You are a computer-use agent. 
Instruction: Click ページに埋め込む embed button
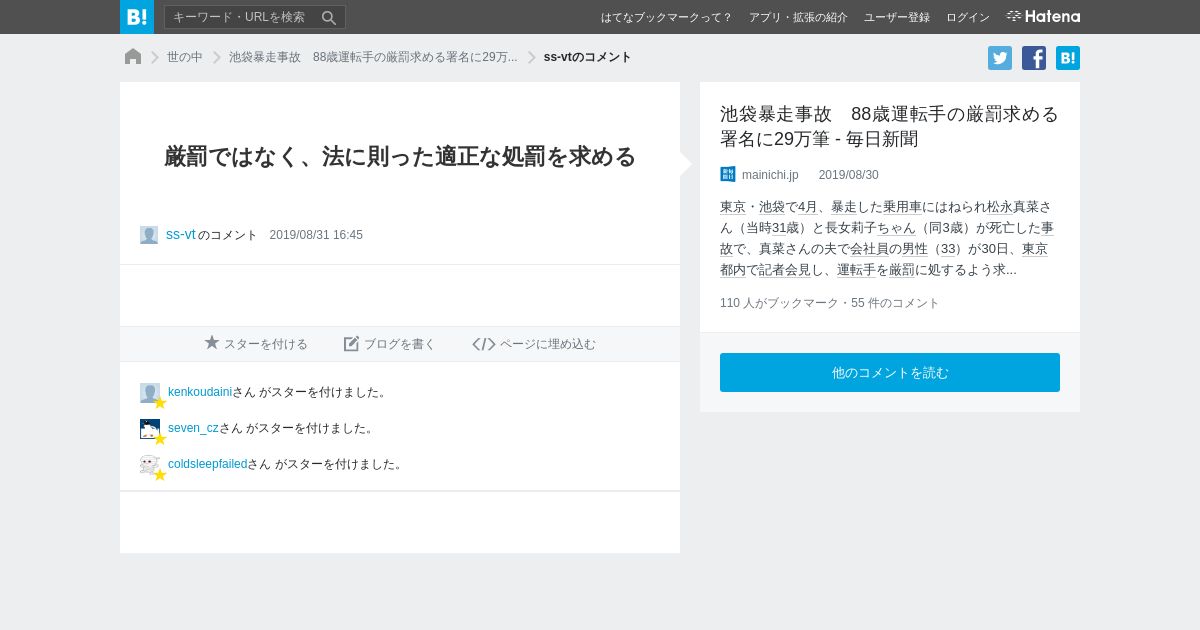[x=534, y=343]
